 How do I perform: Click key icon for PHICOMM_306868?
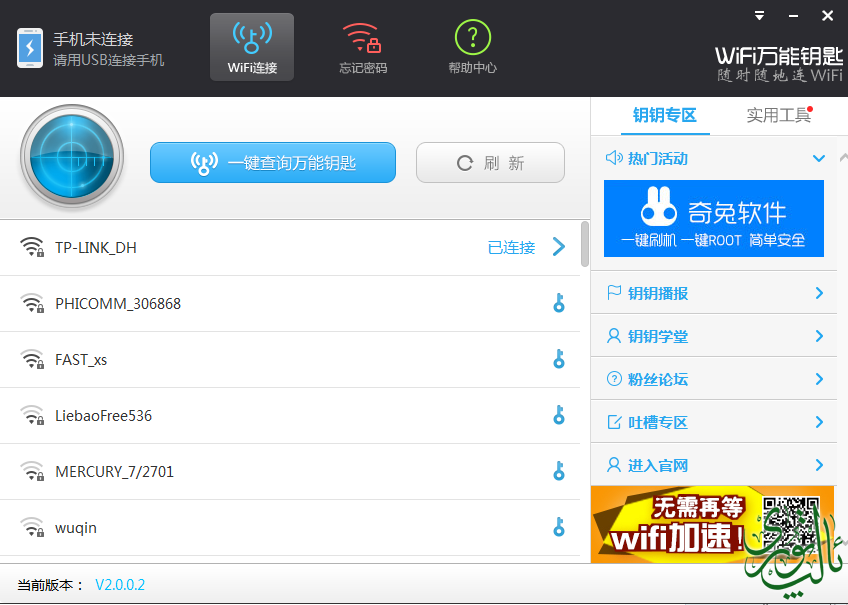pyautogui.click(x=559, y=303)
